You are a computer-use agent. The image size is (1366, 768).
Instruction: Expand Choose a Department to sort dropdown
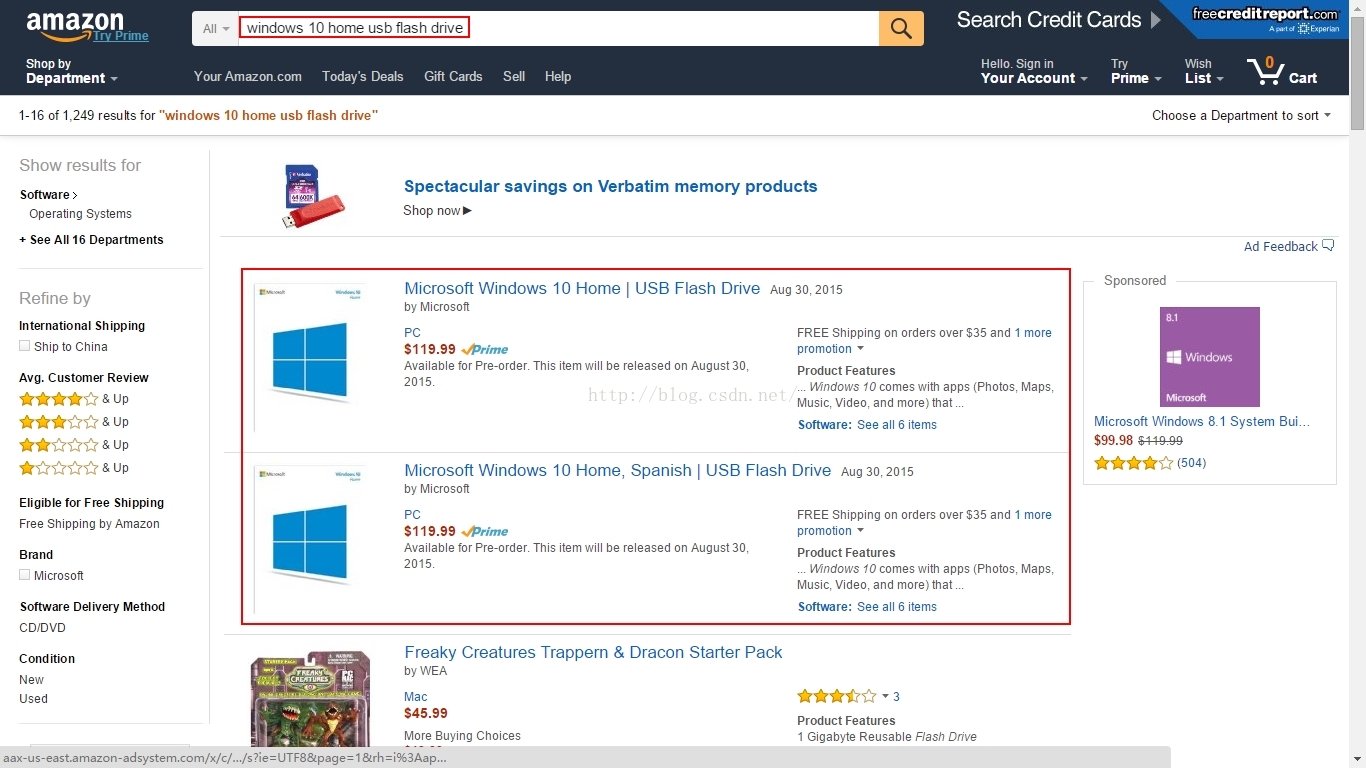coord(1241,116)
